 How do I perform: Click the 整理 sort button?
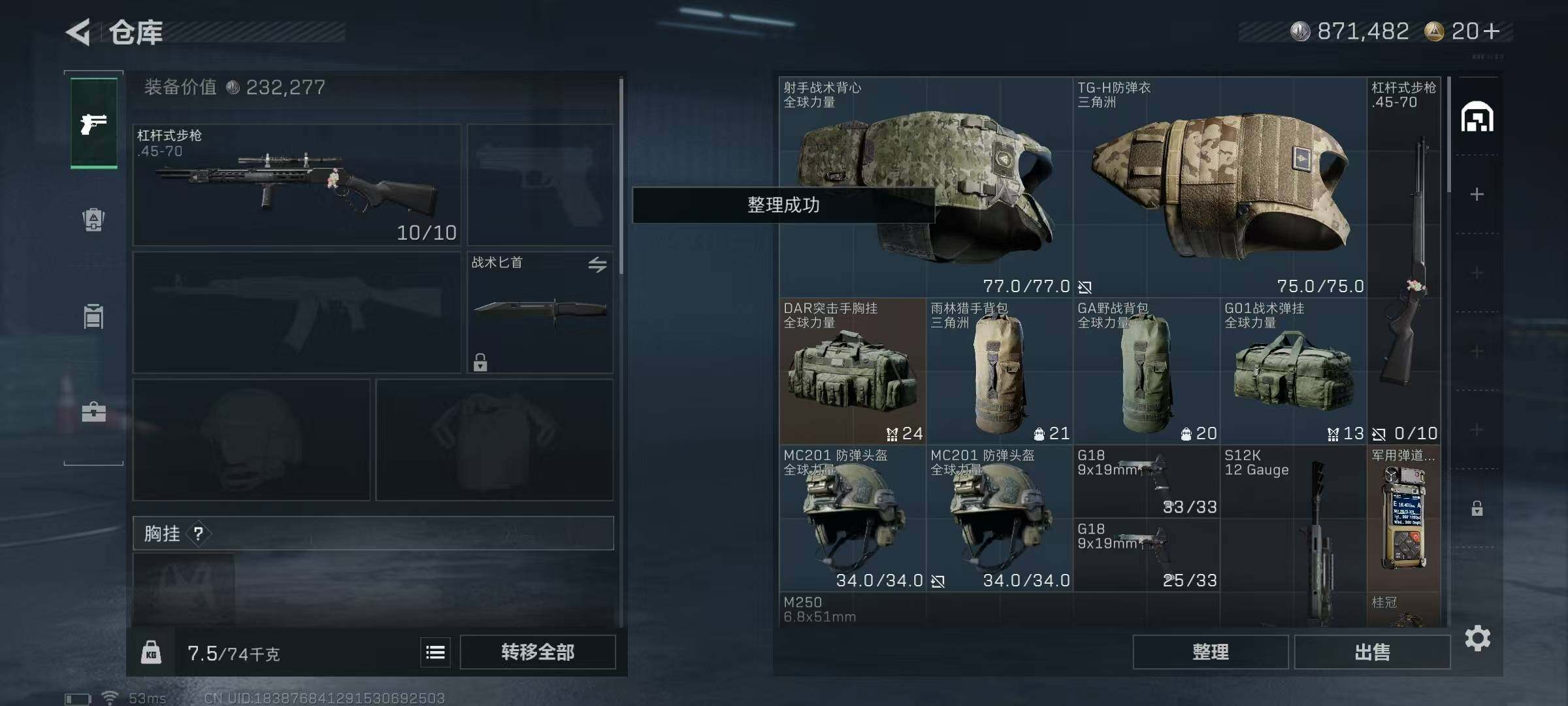pyautogui.click(x=1211, y=652)
